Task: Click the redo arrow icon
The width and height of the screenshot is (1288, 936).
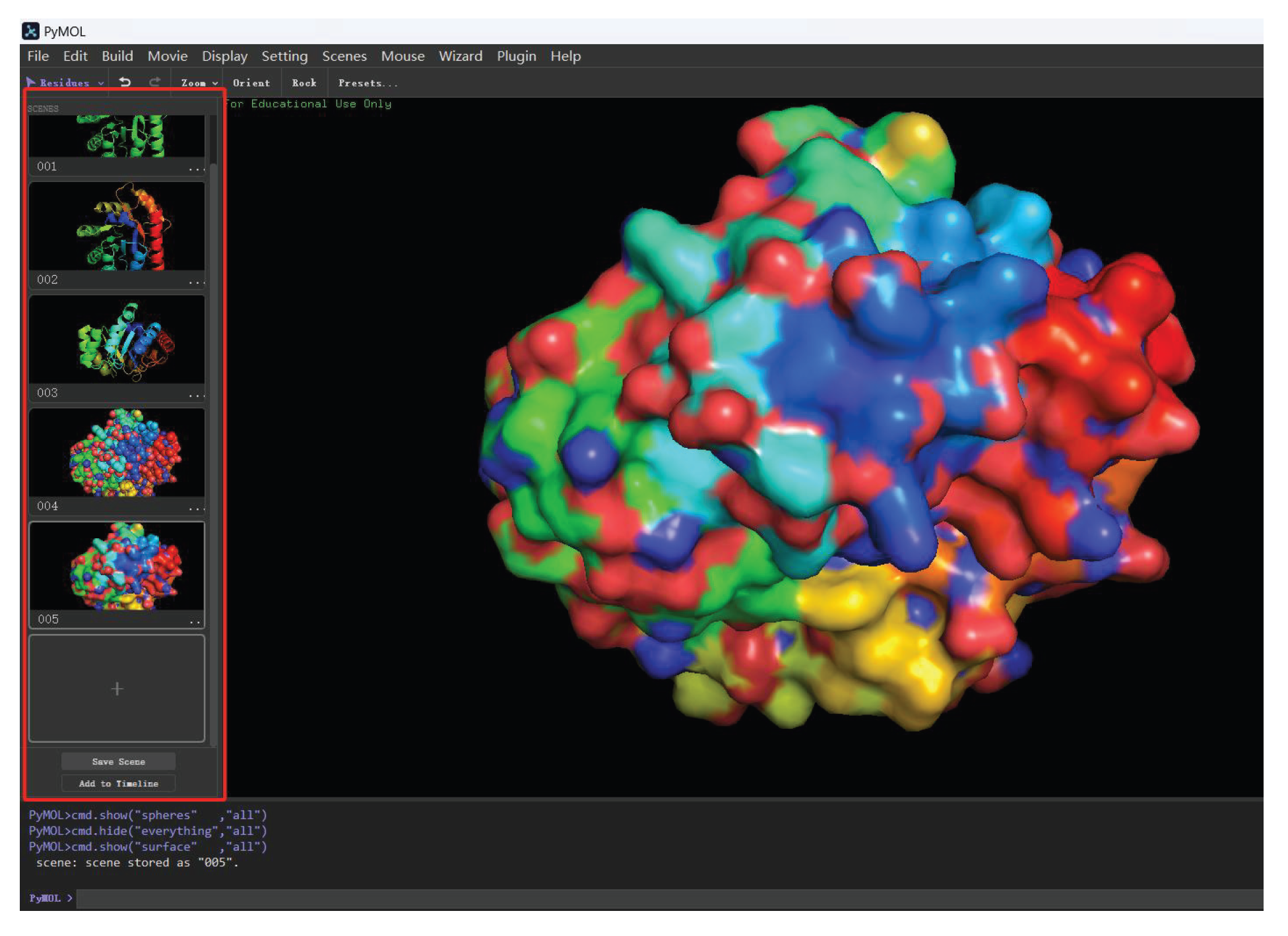Action: click(154, 82)
